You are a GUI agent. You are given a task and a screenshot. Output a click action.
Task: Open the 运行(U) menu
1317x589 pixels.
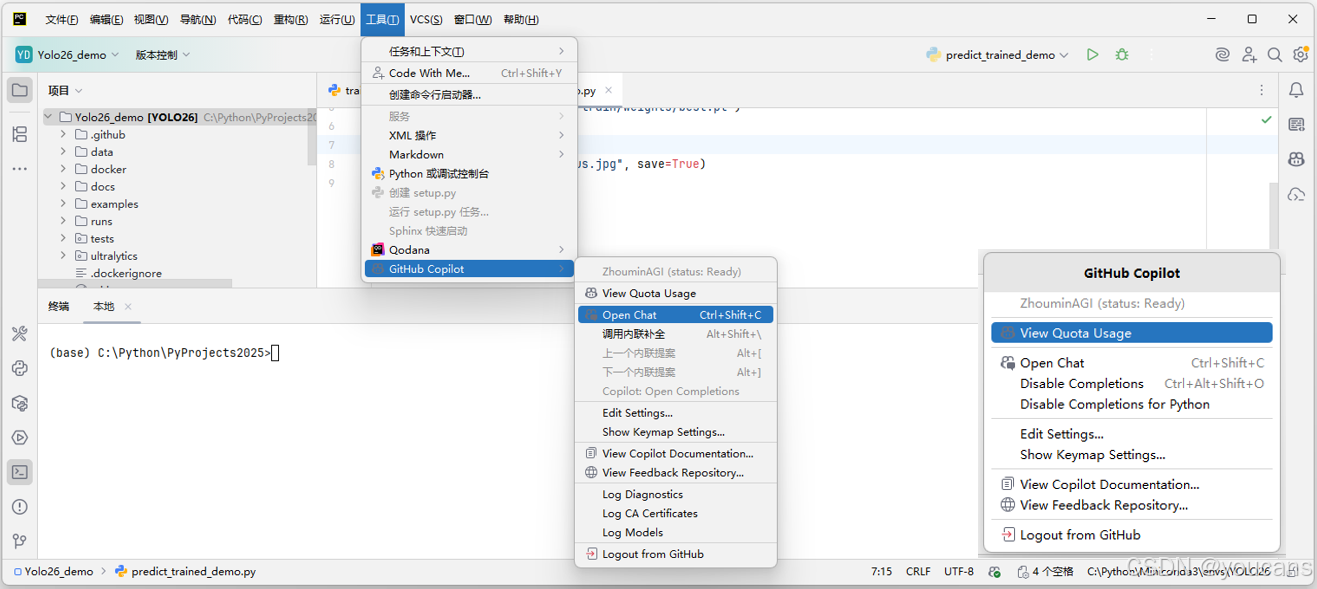pyautogui.click(x=337, y=19)
